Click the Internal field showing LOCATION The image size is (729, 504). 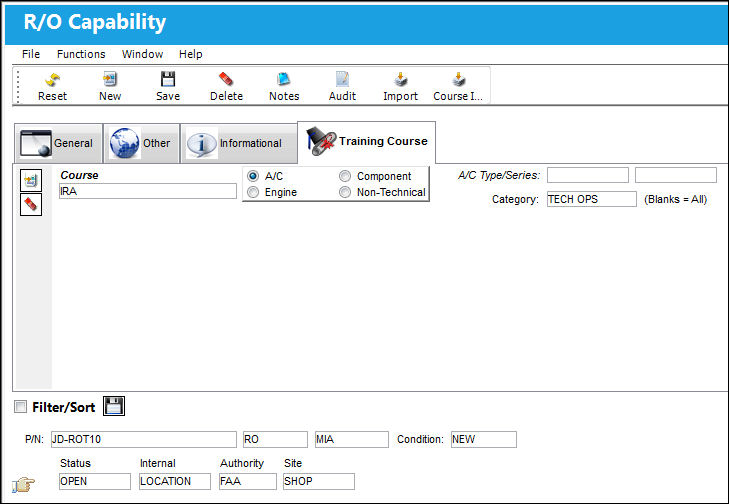click(x=175, y=481)
